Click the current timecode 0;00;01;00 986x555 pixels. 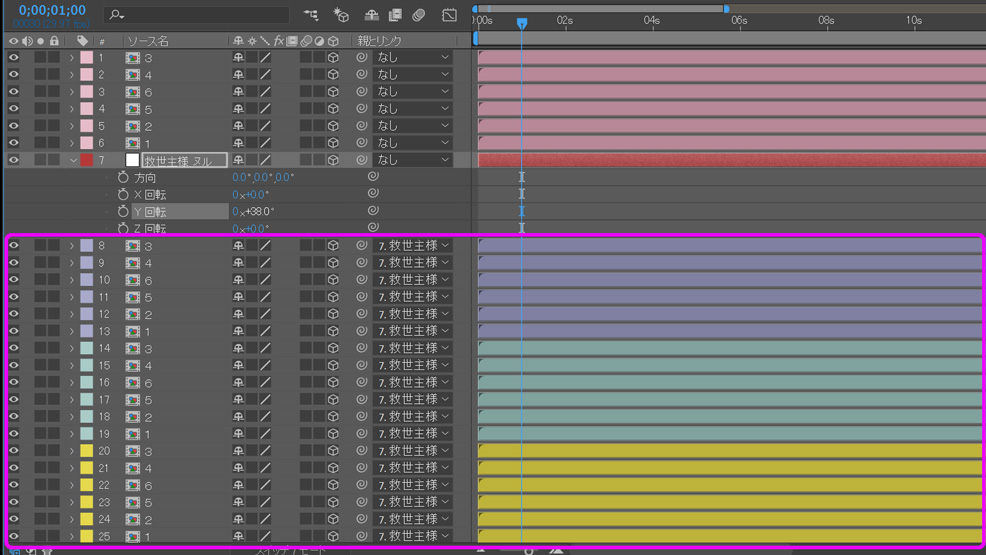click(52, 11)
